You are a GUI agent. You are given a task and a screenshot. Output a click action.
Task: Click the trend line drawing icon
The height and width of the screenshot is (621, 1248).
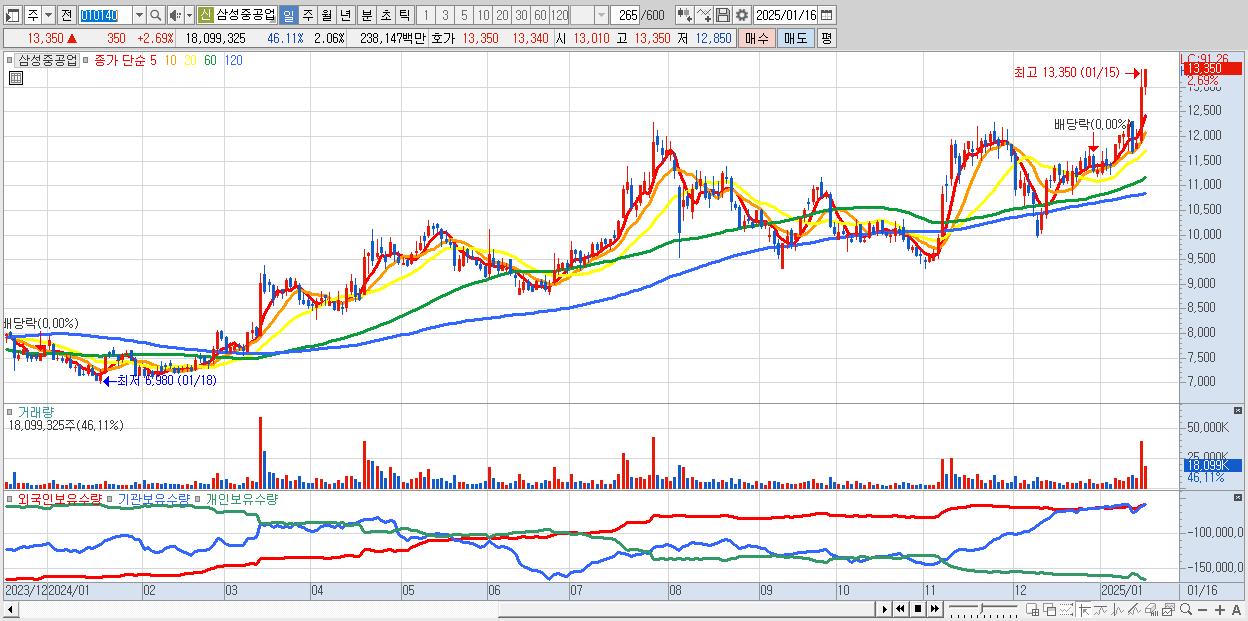(1100, 609)
